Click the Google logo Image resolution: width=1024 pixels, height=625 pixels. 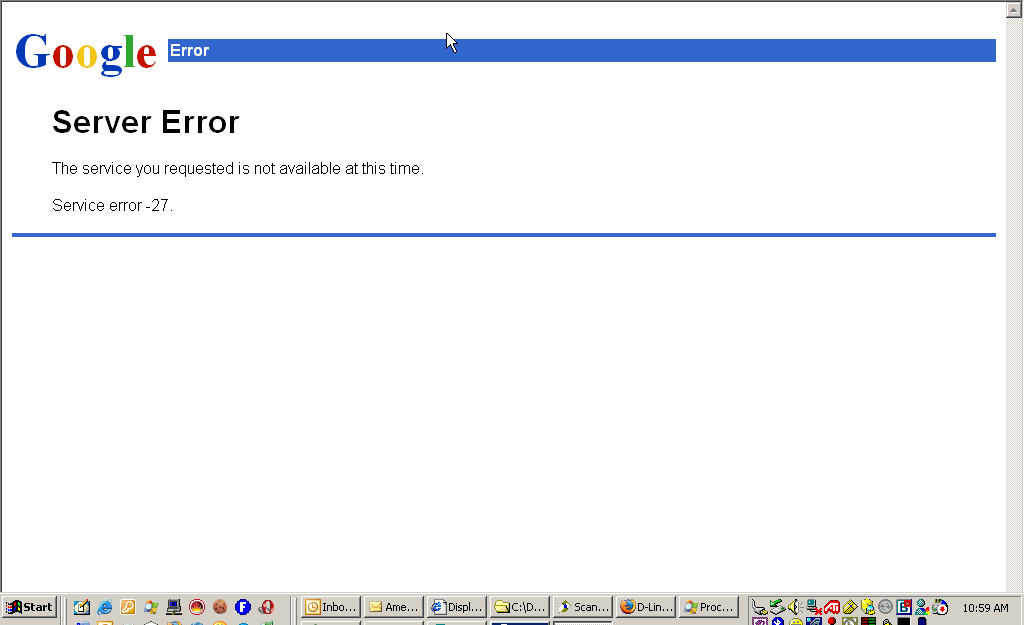pos(86,53)
